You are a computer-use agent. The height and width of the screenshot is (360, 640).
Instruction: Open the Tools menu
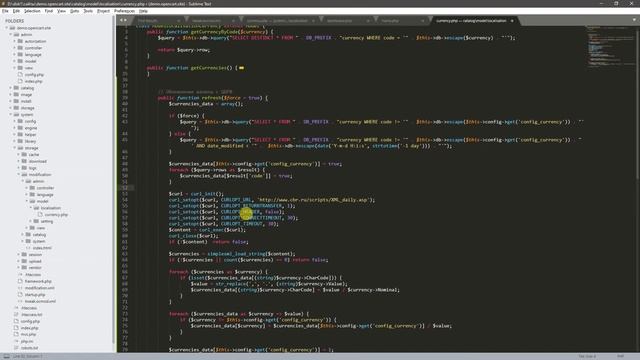(x=88, y=11)
